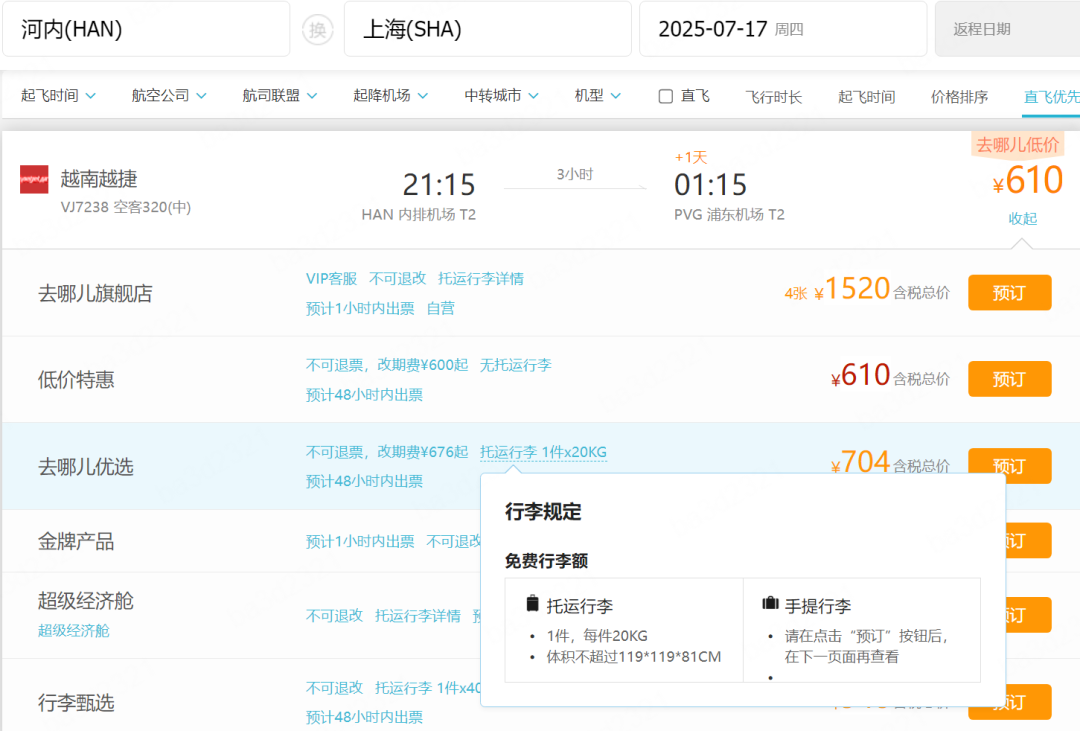Sort by 起飞时间 tab
The height and width of the screenshot is (731, 1080).
tap(866, 97)
